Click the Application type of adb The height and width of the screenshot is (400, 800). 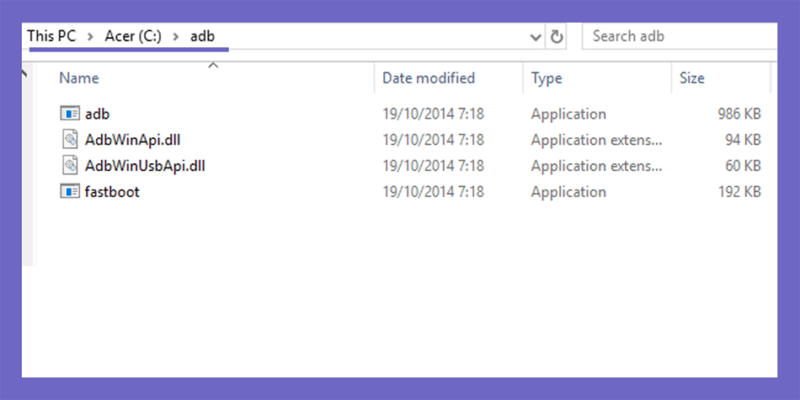pos(568,114)
